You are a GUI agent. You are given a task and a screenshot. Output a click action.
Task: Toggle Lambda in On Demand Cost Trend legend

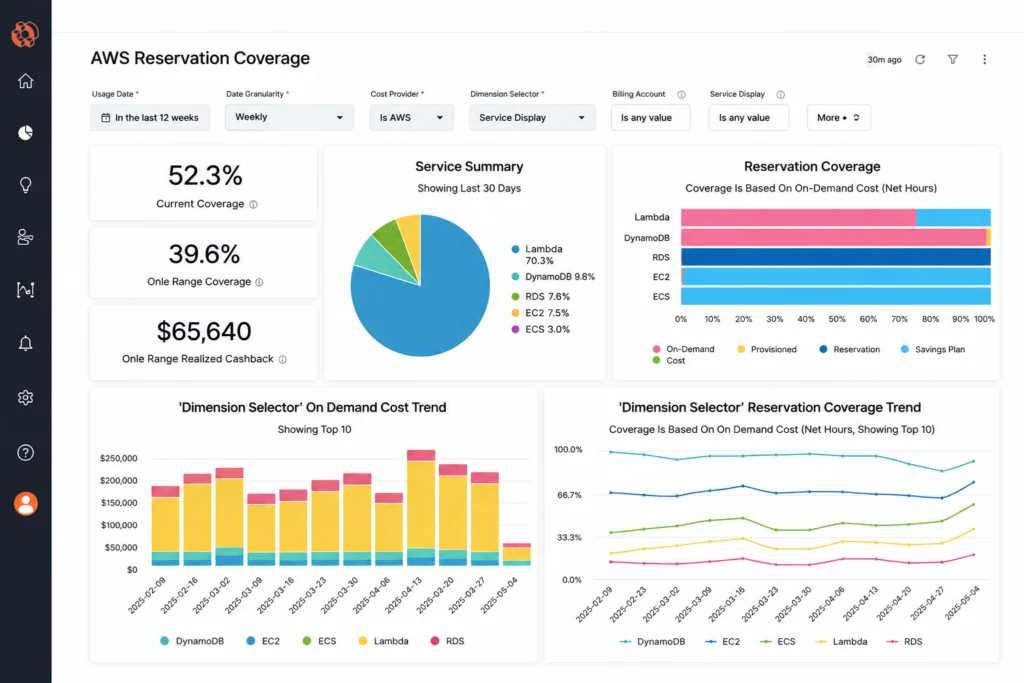coord(383,641)
